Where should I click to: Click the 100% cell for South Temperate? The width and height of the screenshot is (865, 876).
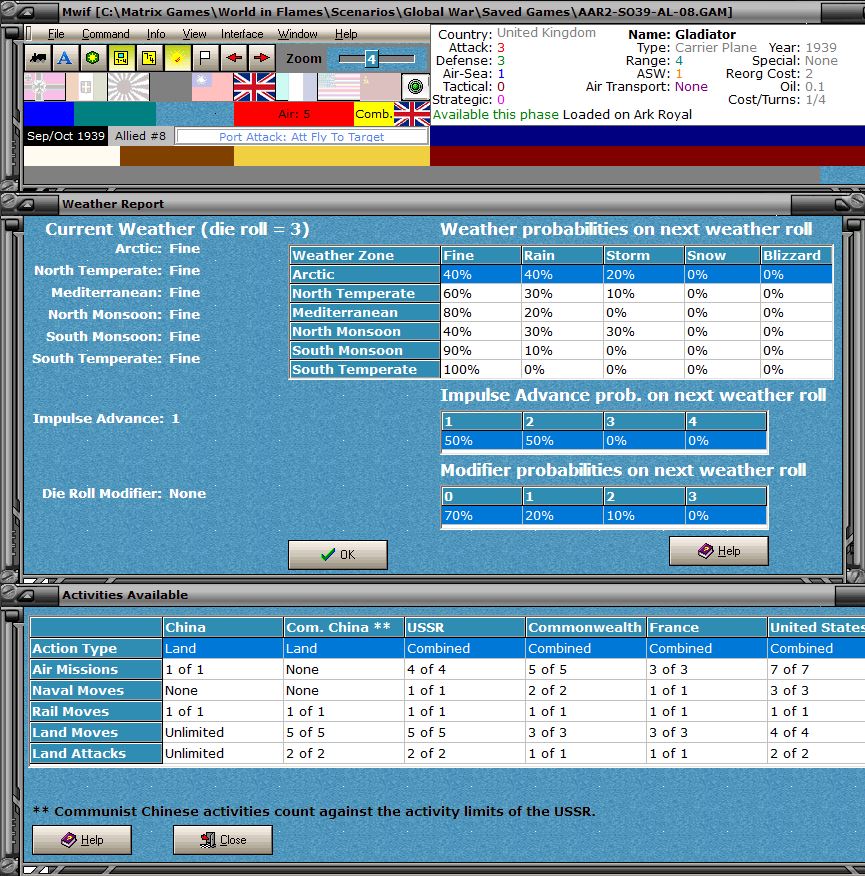click(x=481, y=369)
